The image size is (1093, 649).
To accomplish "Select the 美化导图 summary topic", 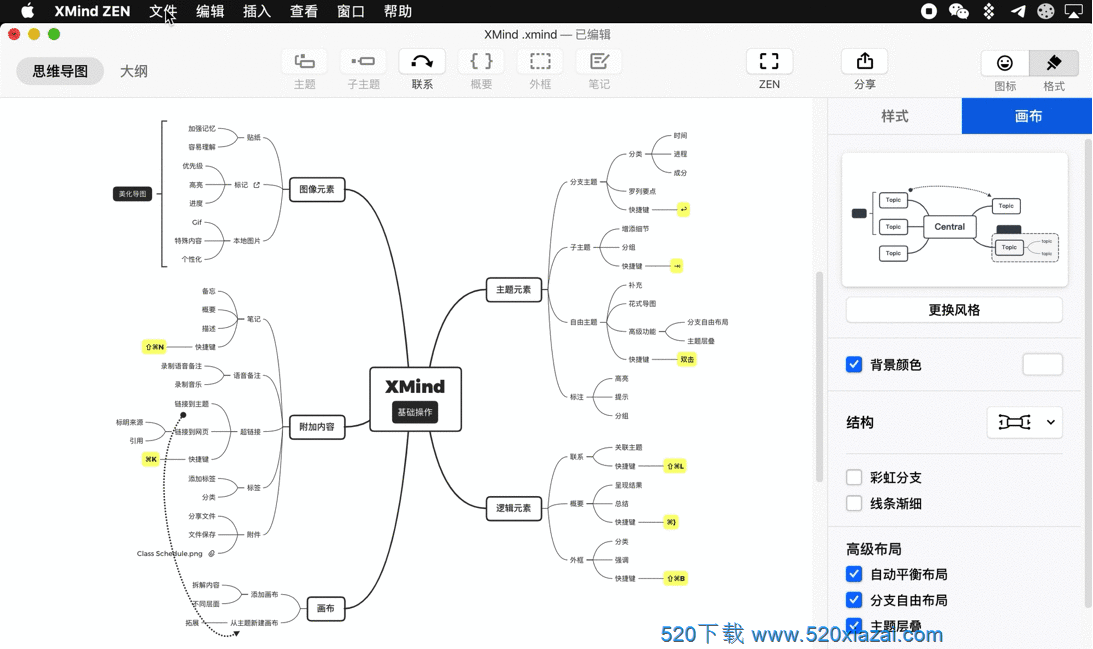I will click(x=132, y=194).
